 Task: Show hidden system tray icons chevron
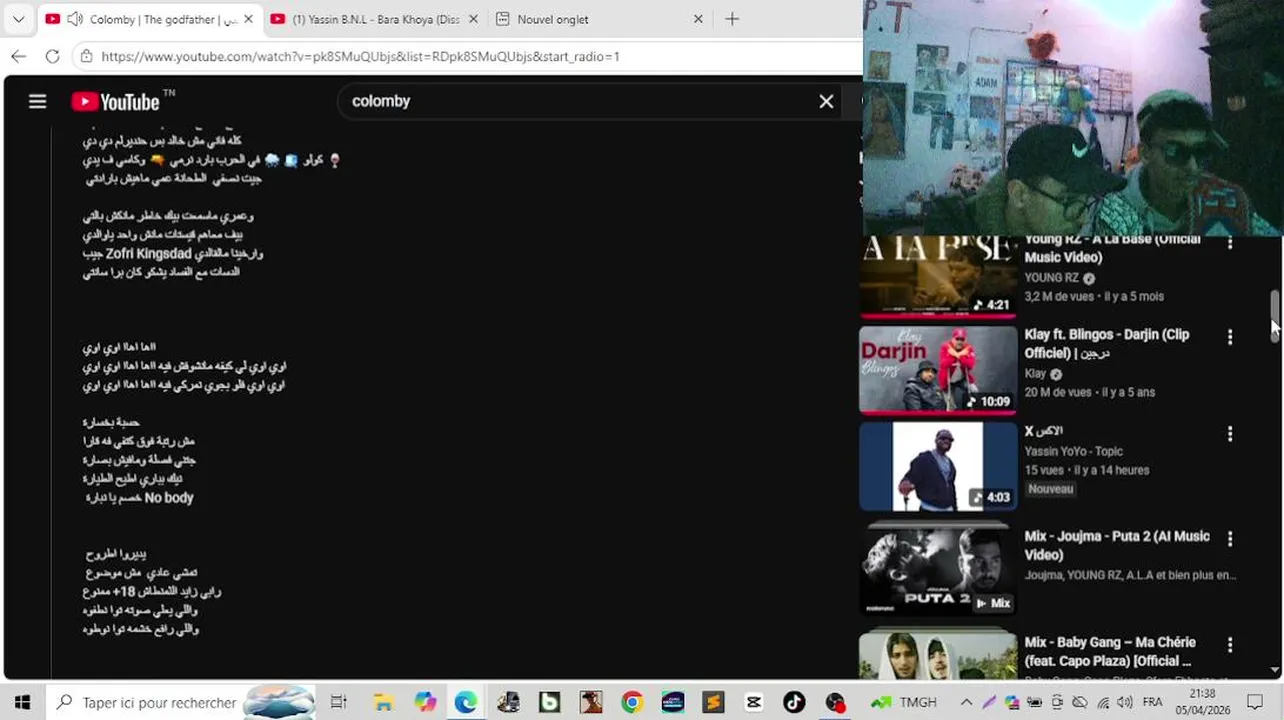pos(966,703)
